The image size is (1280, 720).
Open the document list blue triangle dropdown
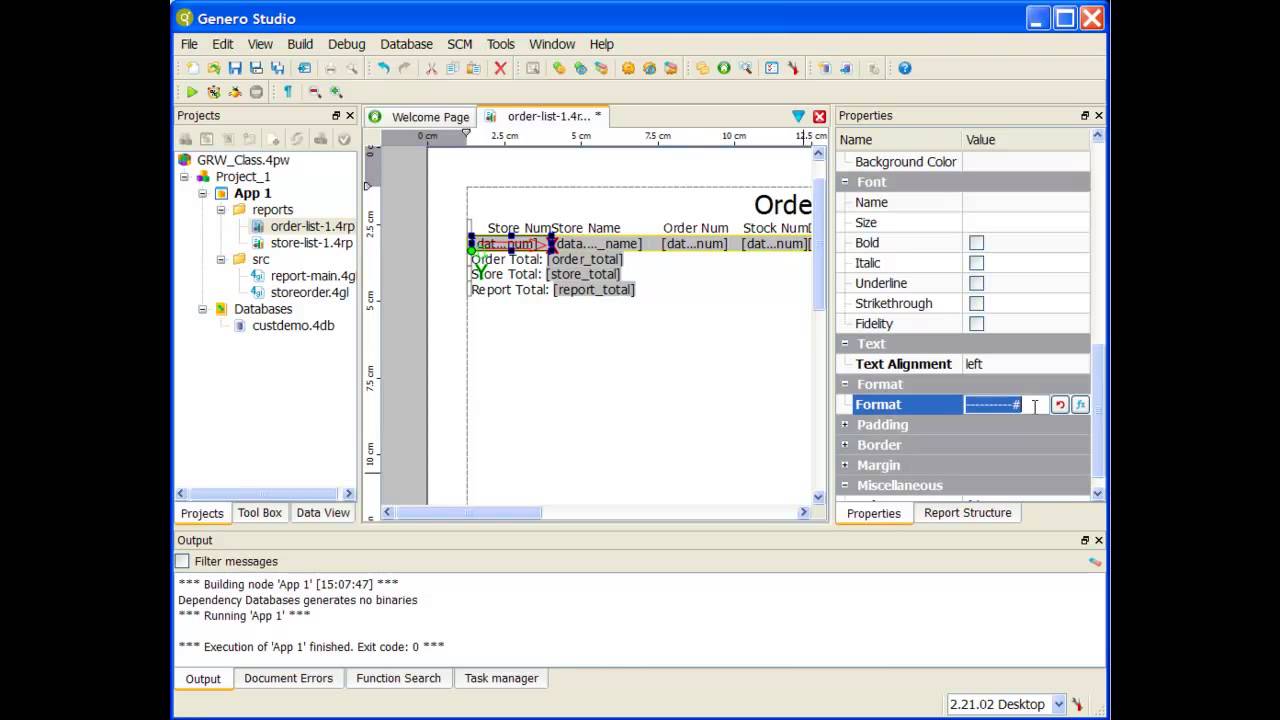click(798, 116)
